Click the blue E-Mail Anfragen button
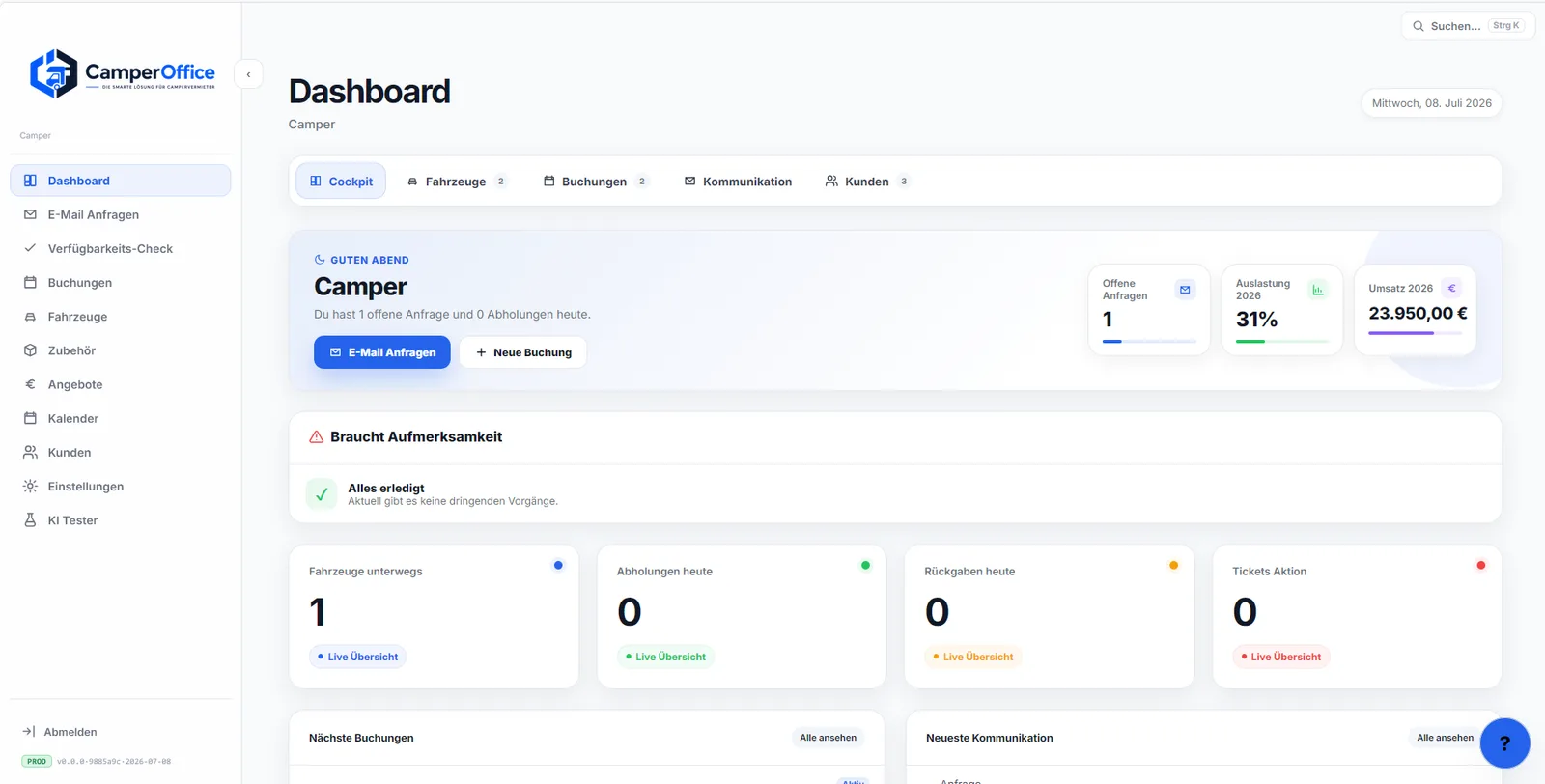Image resolution: width=1545 pixels, height=784 pixels. pos(382,352)
